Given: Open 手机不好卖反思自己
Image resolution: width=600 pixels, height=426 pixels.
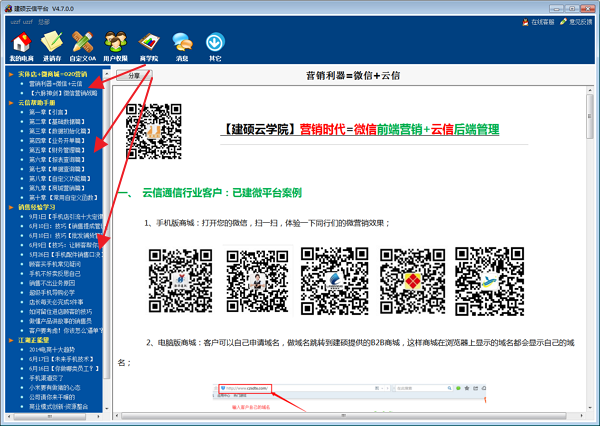Looking at the screenshot, I should pyautogui.click(x=55, y=274).
